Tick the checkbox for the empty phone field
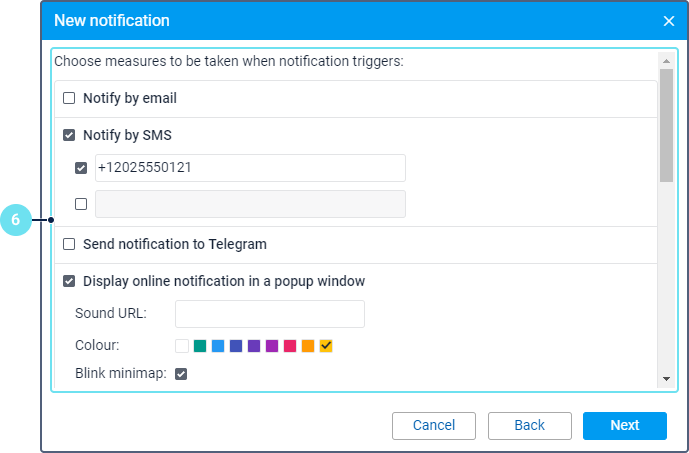The width and height of the screenshot is (689, 453). (x=81, y=204)
